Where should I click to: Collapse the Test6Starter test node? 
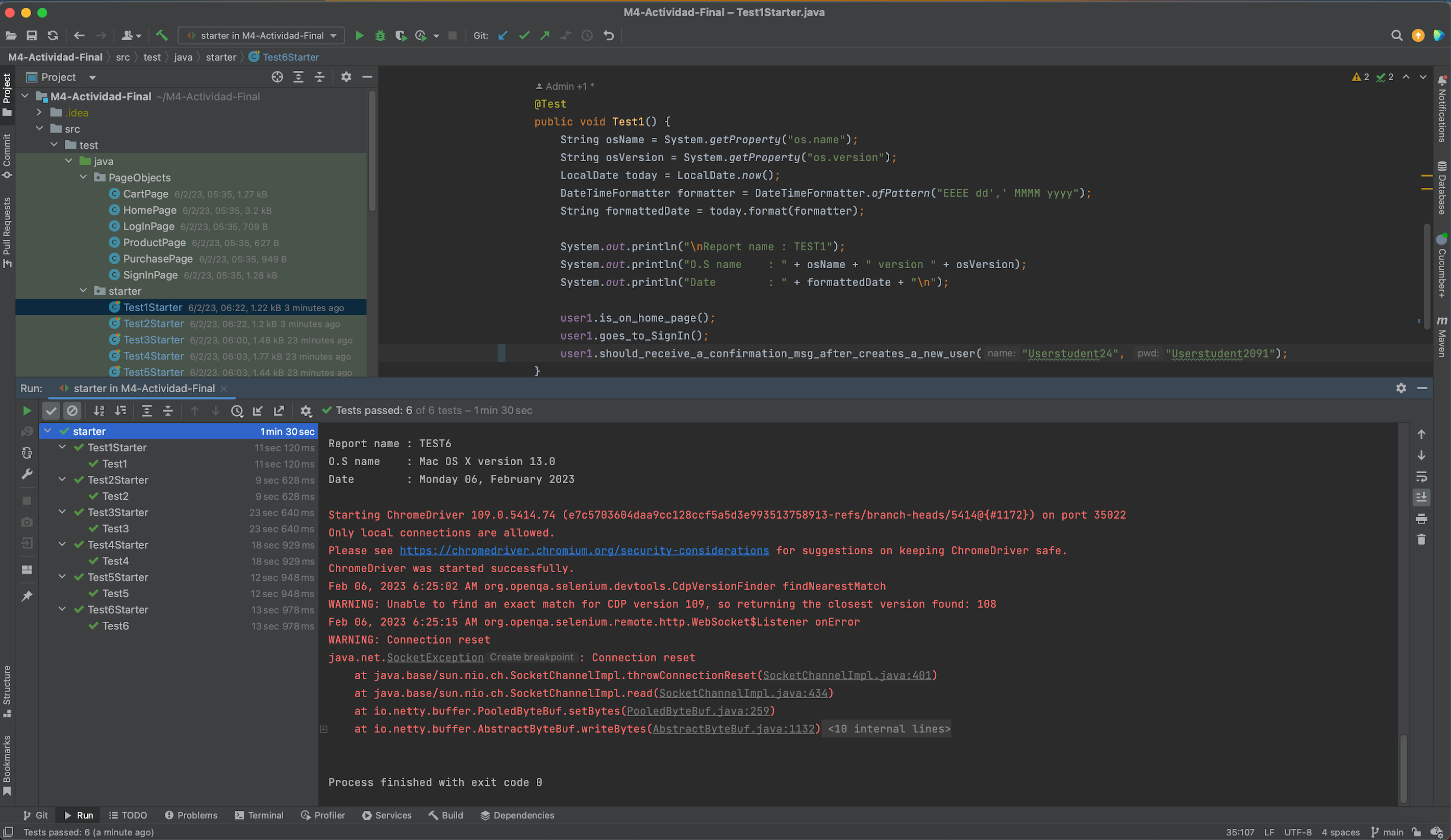62,609
